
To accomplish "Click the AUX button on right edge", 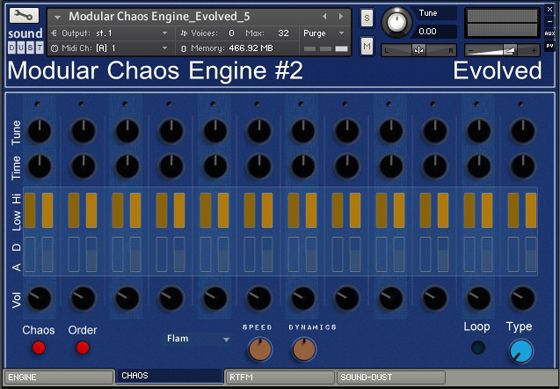I will [x=550, y=34].
